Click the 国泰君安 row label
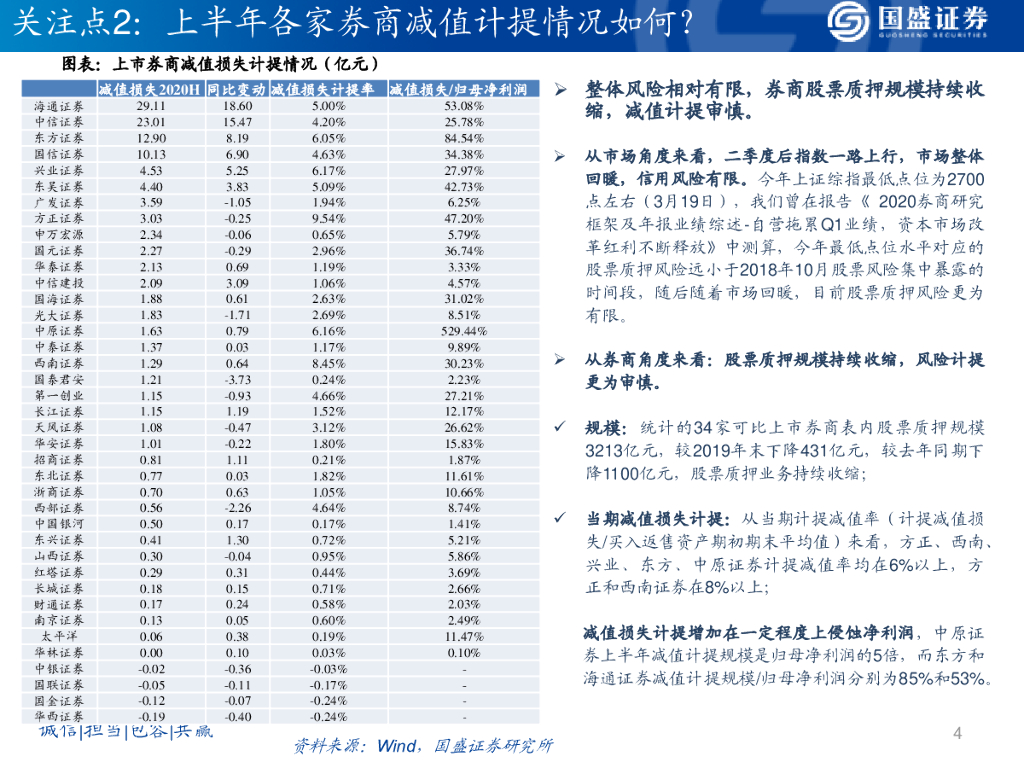Screen dimensions: 1024x768 click(x=59, y=379)
